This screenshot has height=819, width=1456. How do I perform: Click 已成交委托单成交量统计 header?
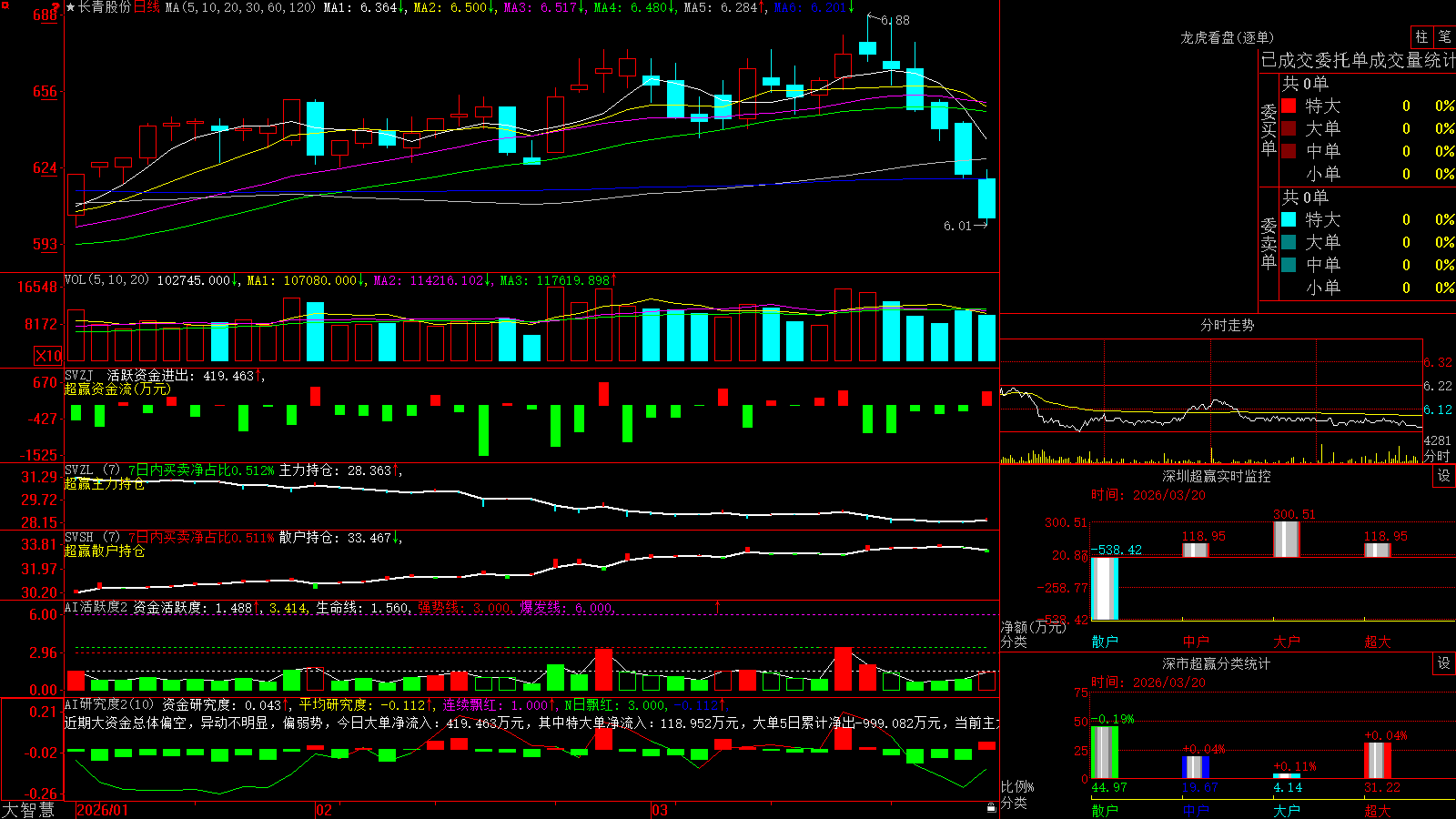(x=1358, y=60)
